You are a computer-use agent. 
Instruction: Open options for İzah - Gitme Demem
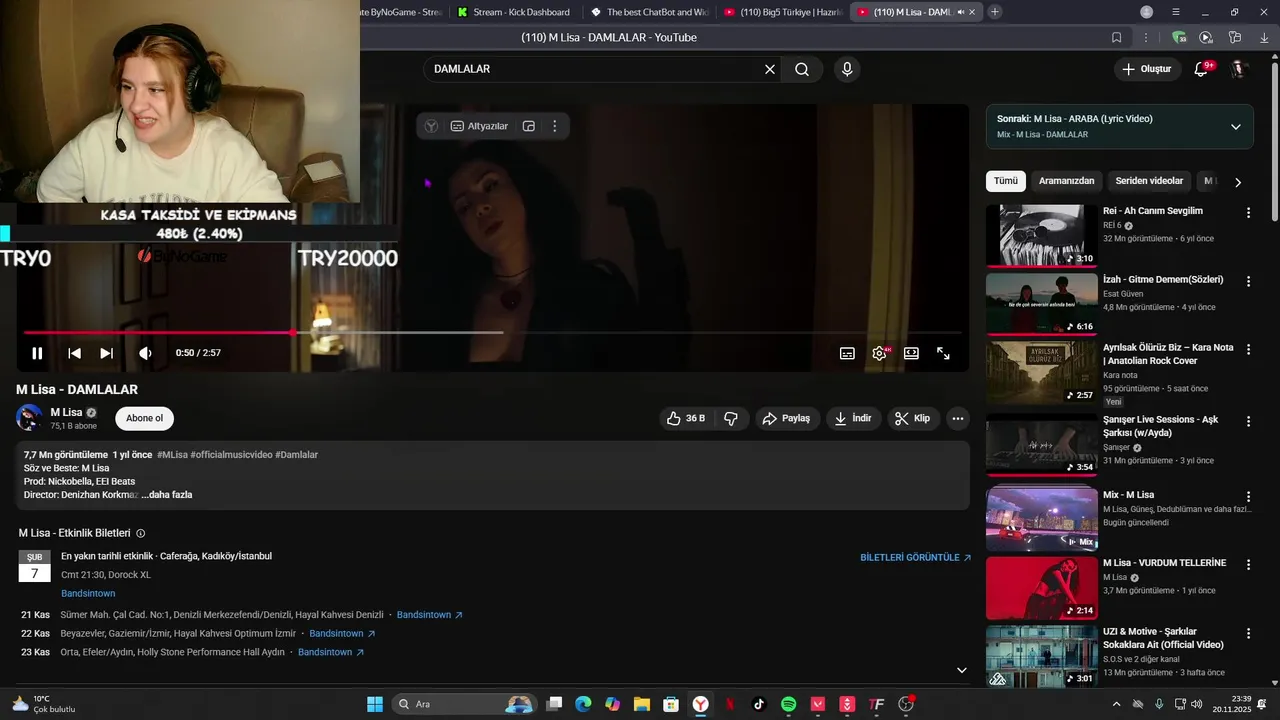click(x=1248, y=281)
